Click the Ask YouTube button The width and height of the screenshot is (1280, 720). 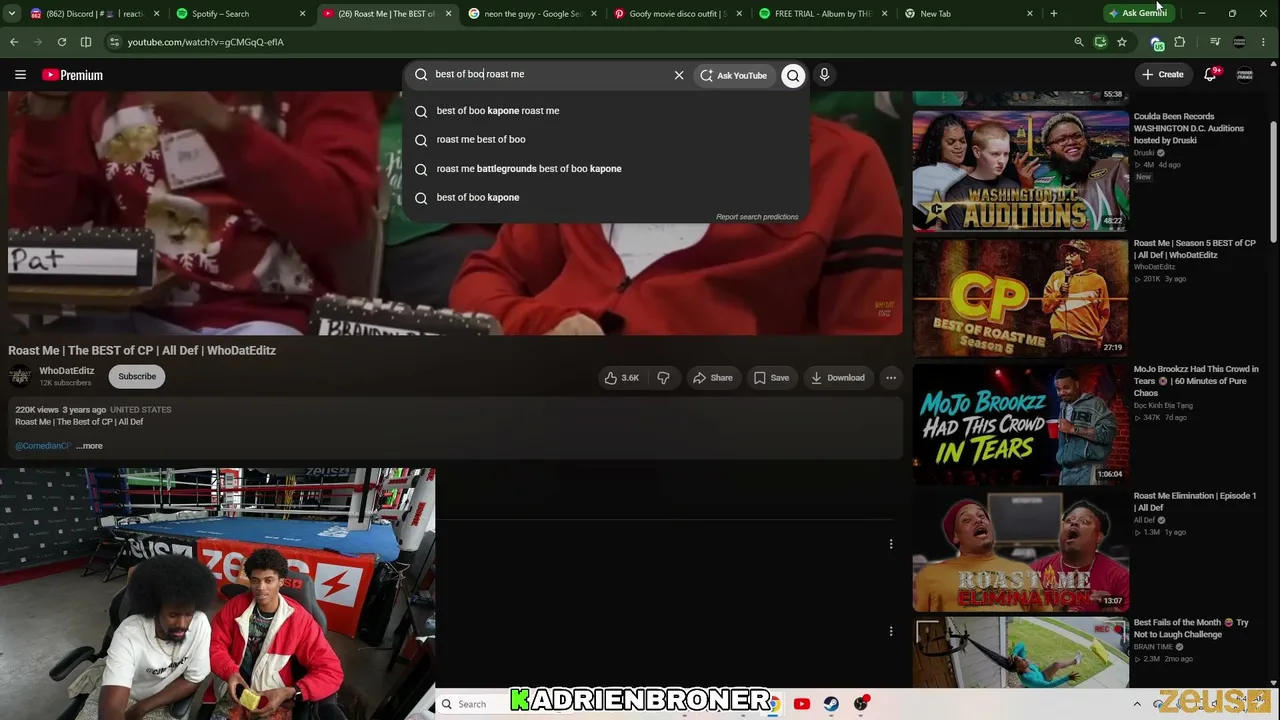(734, 75)
